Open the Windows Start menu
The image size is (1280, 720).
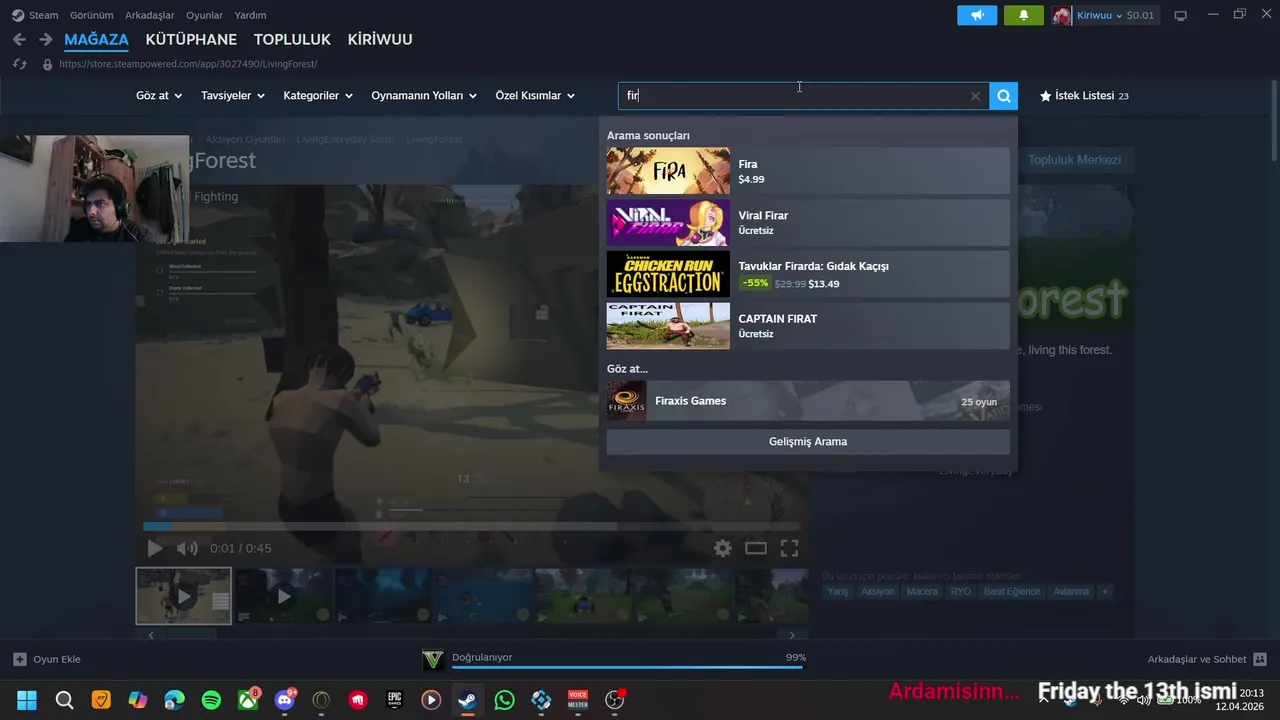pyautogui.click(x=27, y=700)
